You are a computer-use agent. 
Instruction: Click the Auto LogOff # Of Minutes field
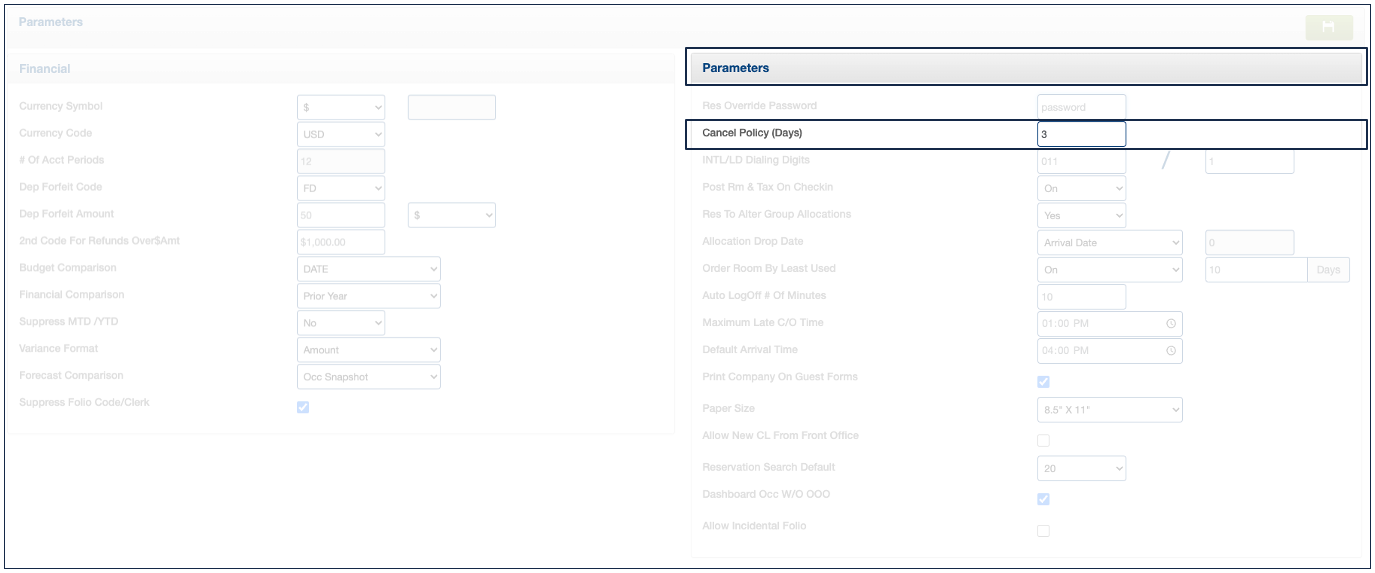point(1081,297)
